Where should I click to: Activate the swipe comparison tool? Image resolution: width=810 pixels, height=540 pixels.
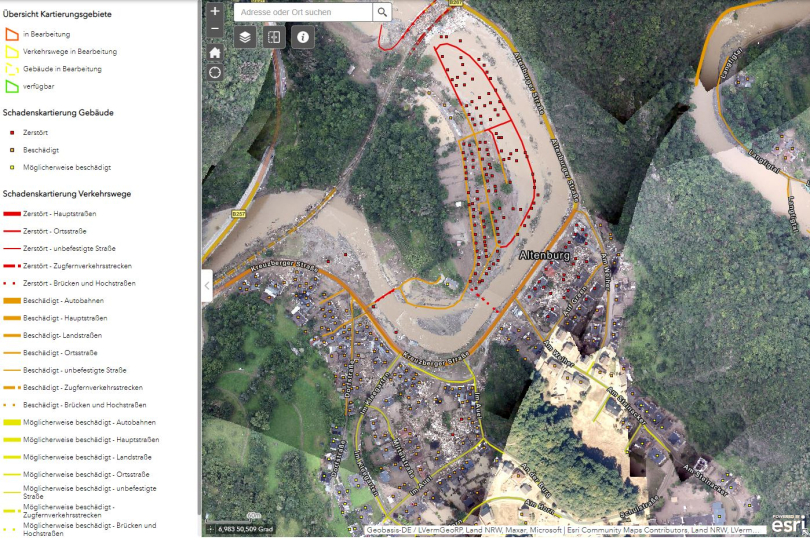click(x=274, y=37)
